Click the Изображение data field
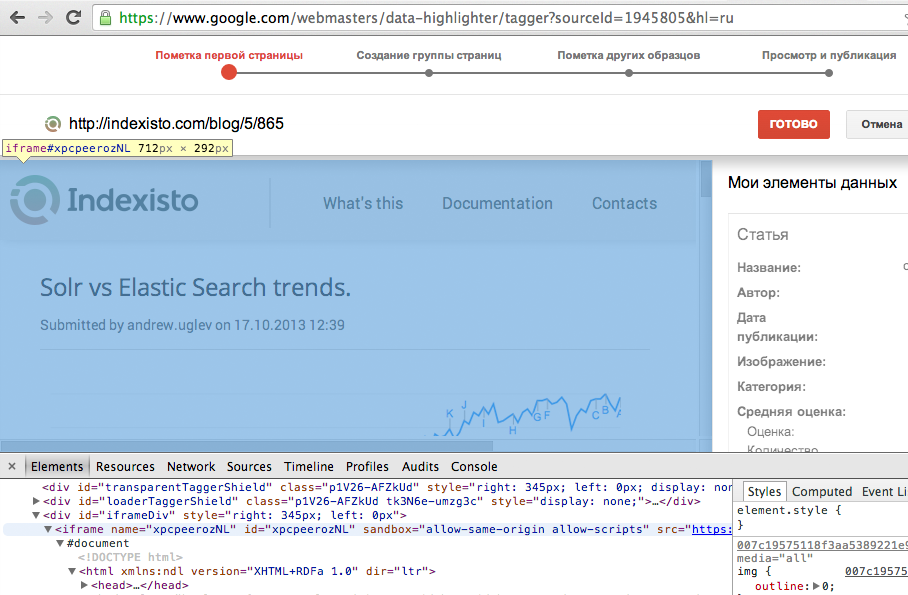 (781, 362)
